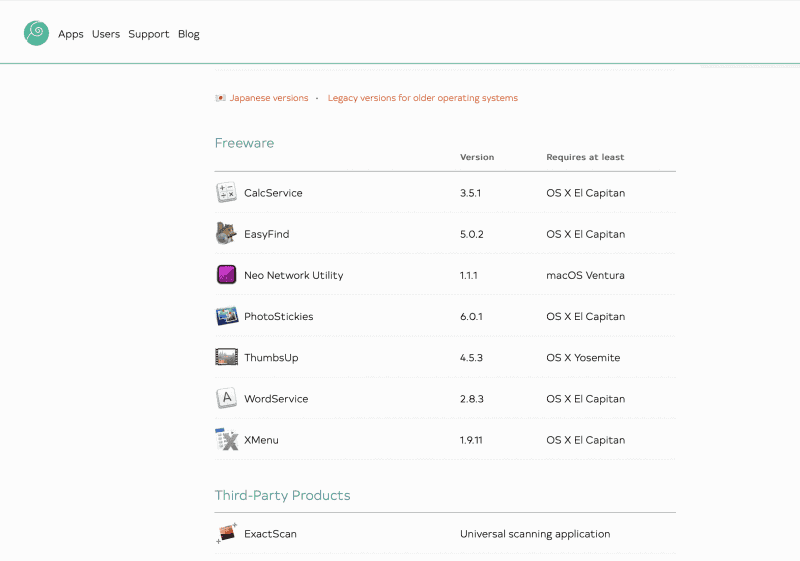Open the Neo Network Utility link
800x561 pixels.
293,275
